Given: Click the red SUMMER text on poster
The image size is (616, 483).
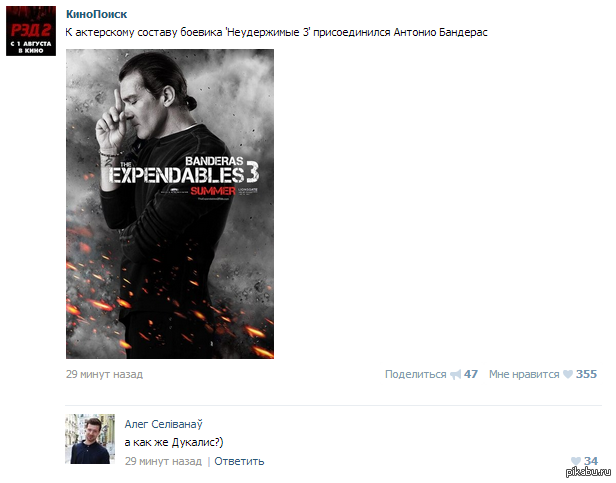Looking at the screenshot, I should tap(213, 191).
